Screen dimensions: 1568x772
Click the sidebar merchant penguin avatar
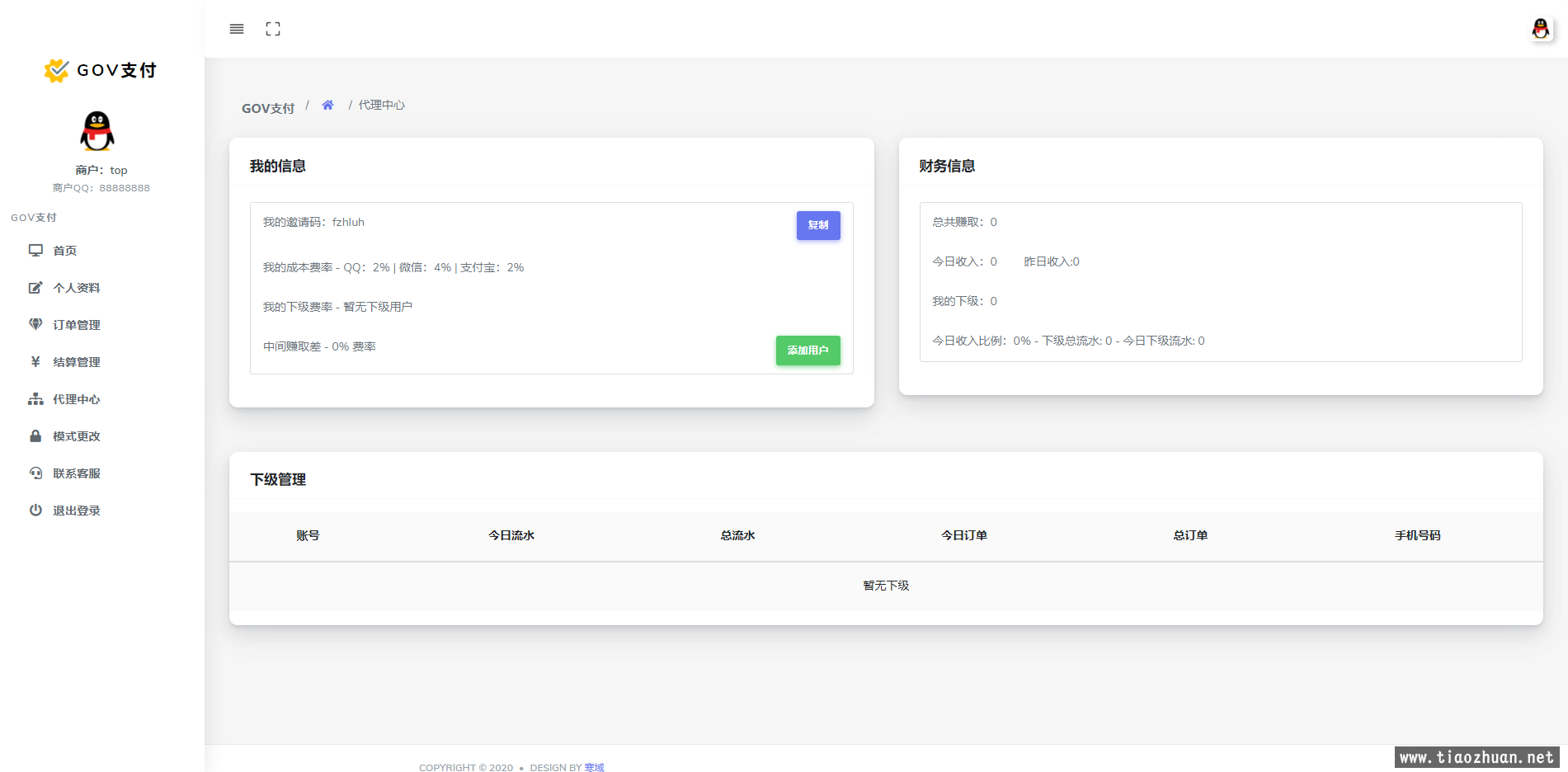(x=97, y=132)
